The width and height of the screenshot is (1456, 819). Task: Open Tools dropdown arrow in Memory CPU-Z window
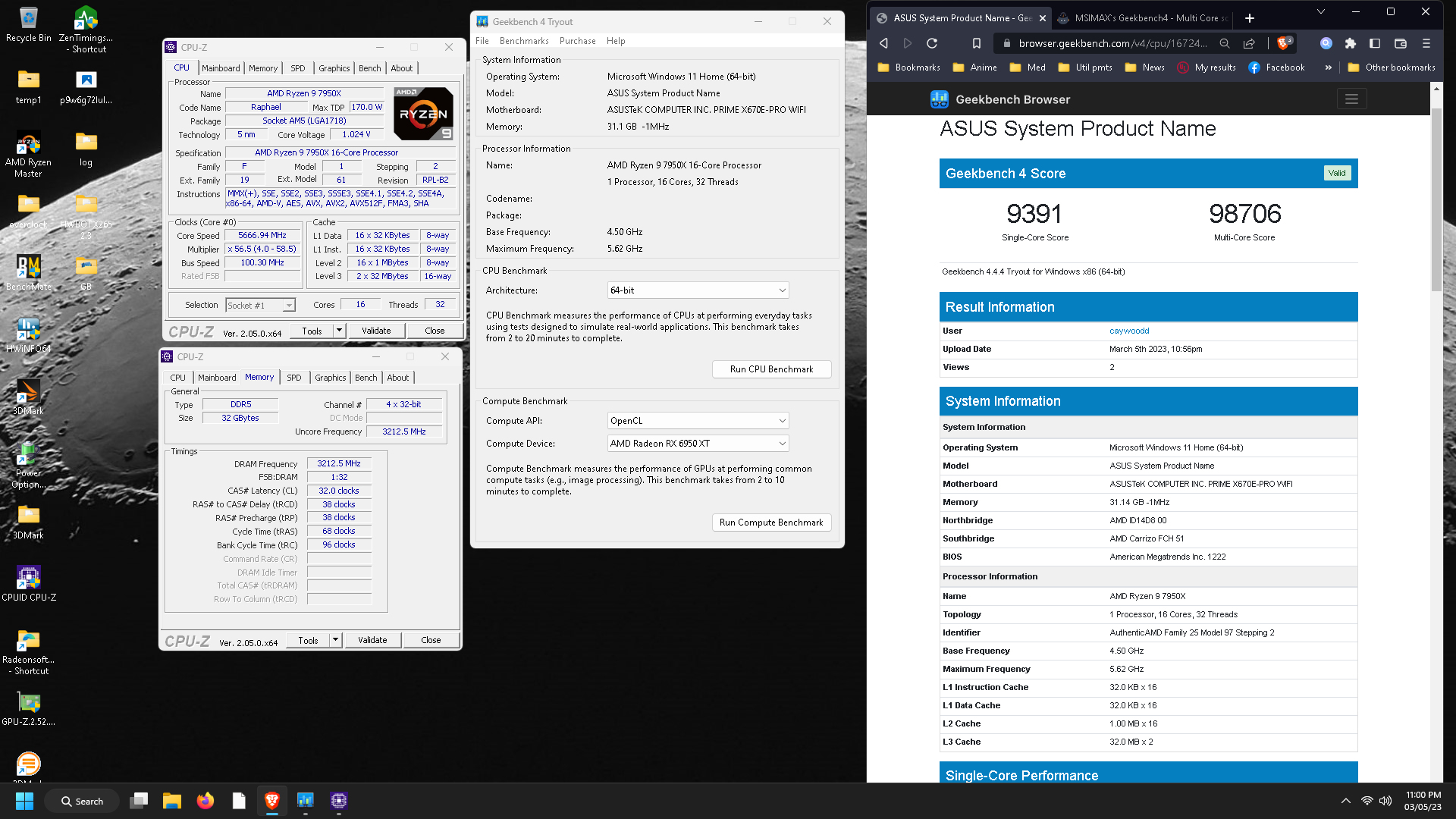coord(335,640)
